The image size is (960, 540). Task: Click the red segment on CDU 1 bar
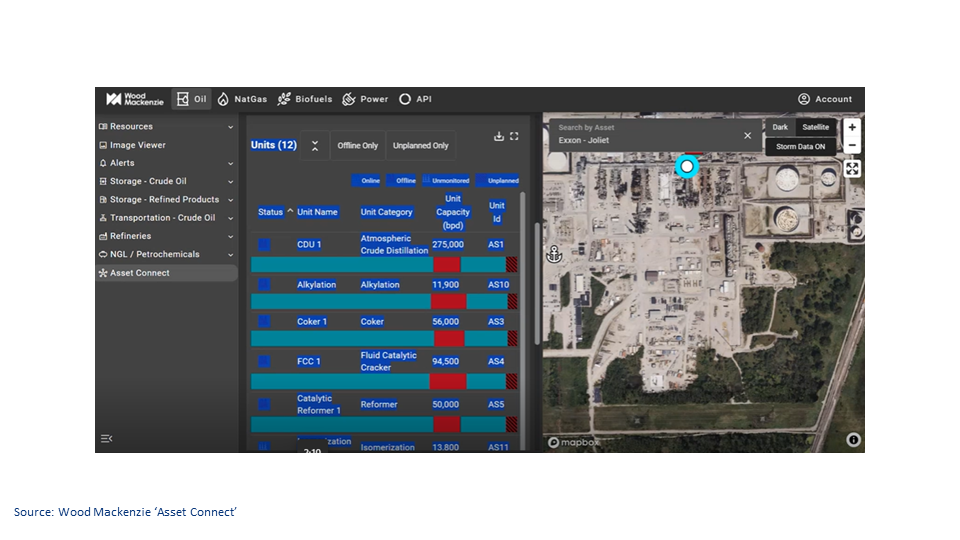point(446,265)
